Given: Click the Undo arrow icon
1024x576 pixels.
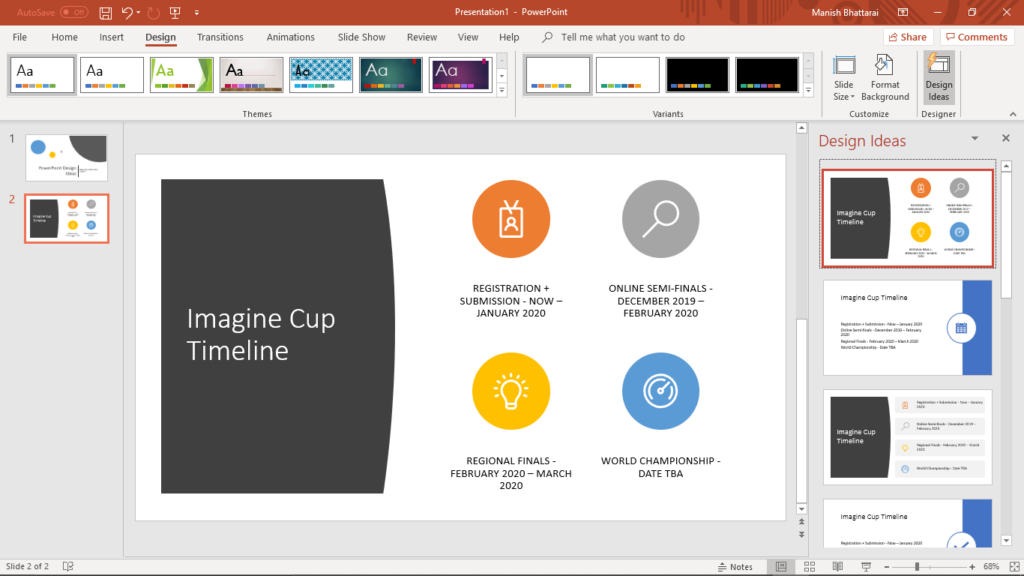Looking at the screenshot, I should (127, 12).
